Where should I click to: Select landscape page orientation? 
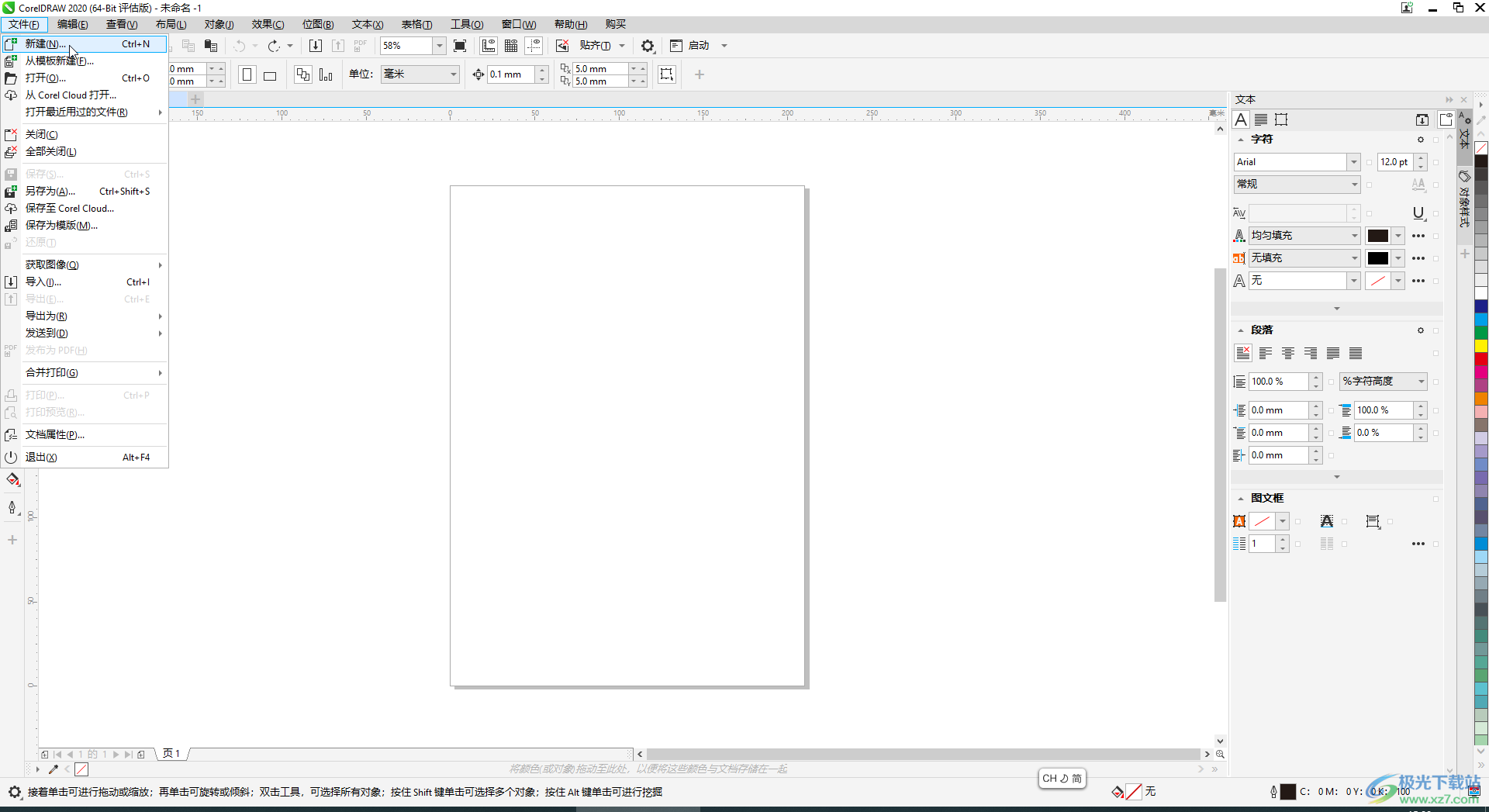[270, 74]
